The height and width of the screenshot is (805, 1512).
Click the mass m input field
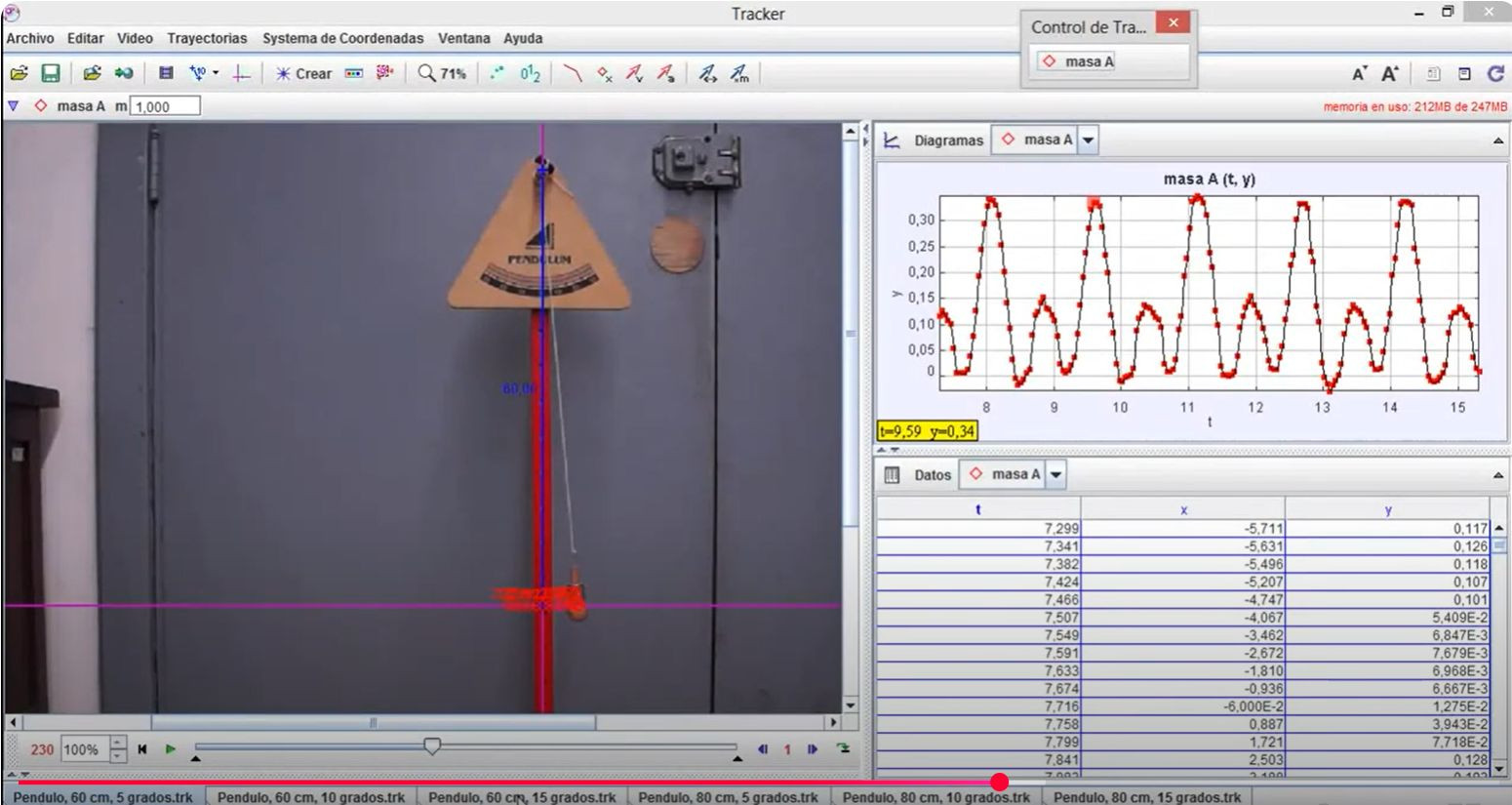click(165, 106)
